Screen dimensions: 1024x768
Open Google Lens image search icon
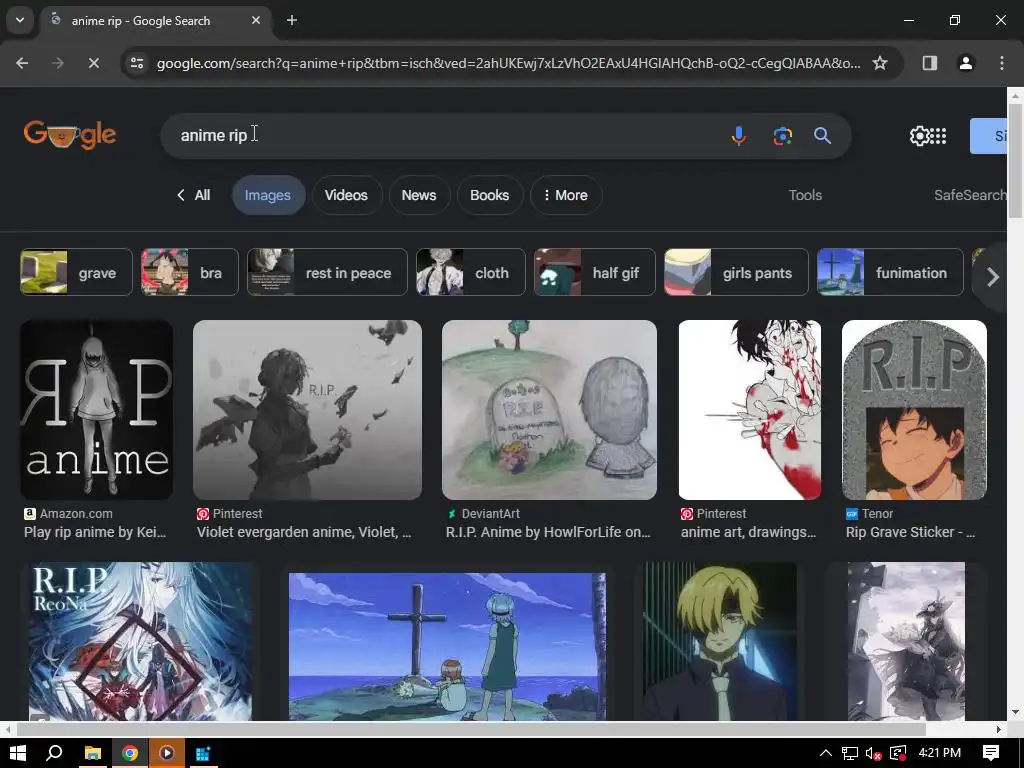coord(782,136)
